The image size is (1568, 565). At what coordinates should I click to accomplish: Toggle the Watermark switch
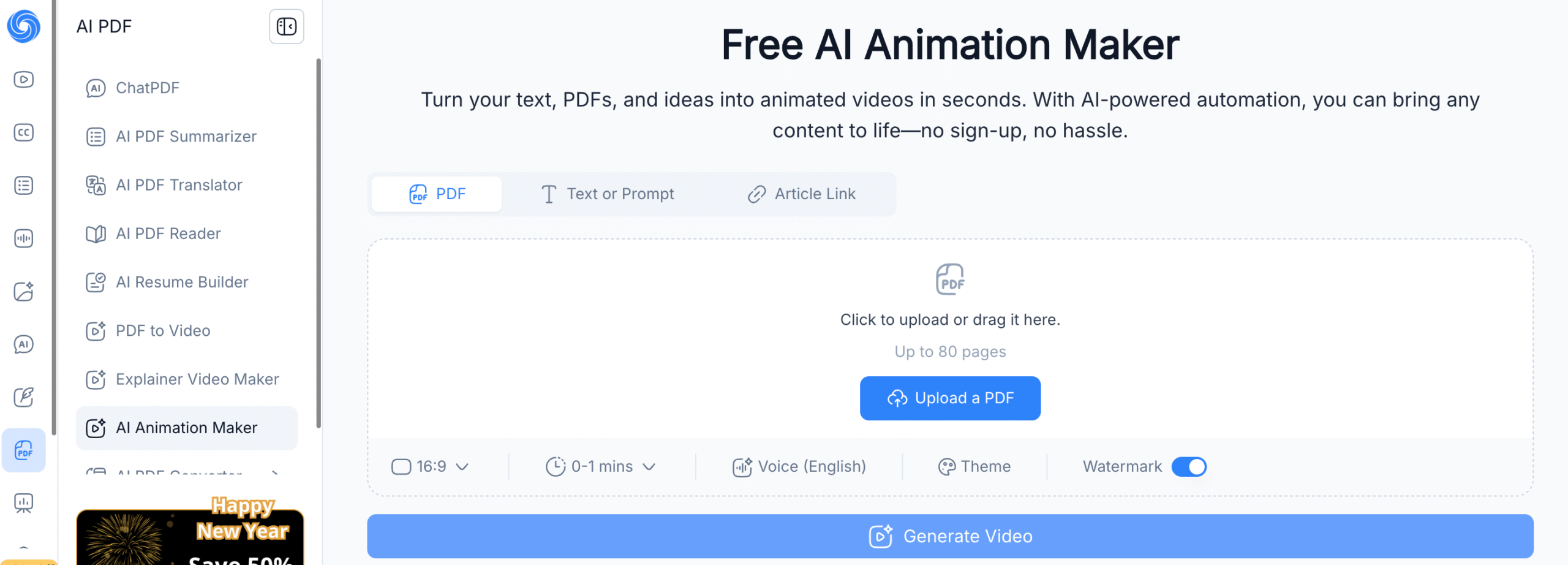coord(1188,467)
